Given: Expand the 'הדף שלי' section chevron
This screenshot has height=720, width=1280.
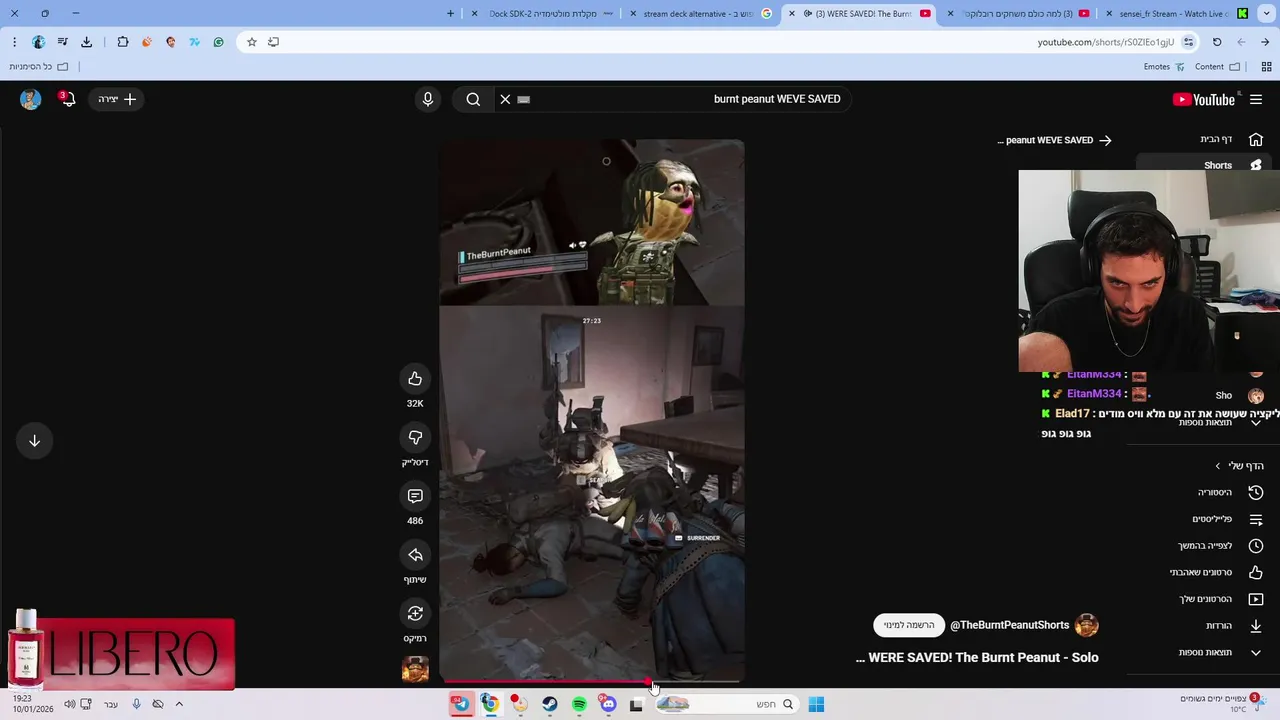Looking at the screenshot, I should (x=1217, y=466).
